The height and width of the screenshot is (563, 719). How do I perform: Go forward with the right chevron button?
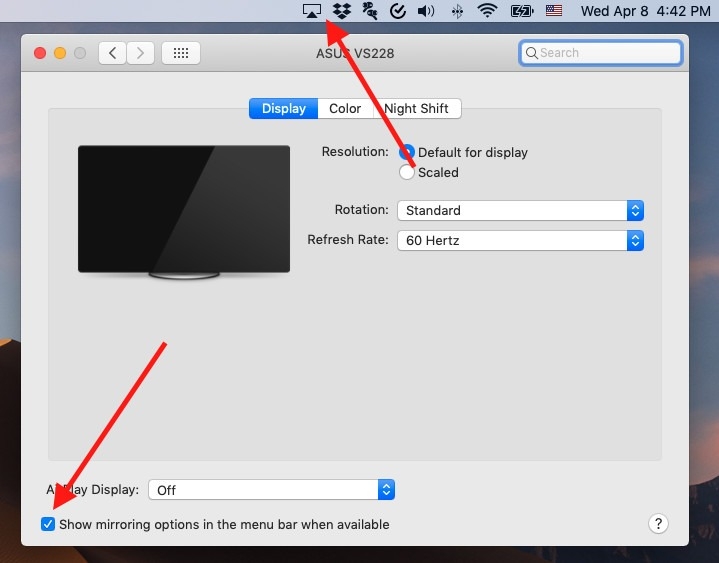pos(140,53)
